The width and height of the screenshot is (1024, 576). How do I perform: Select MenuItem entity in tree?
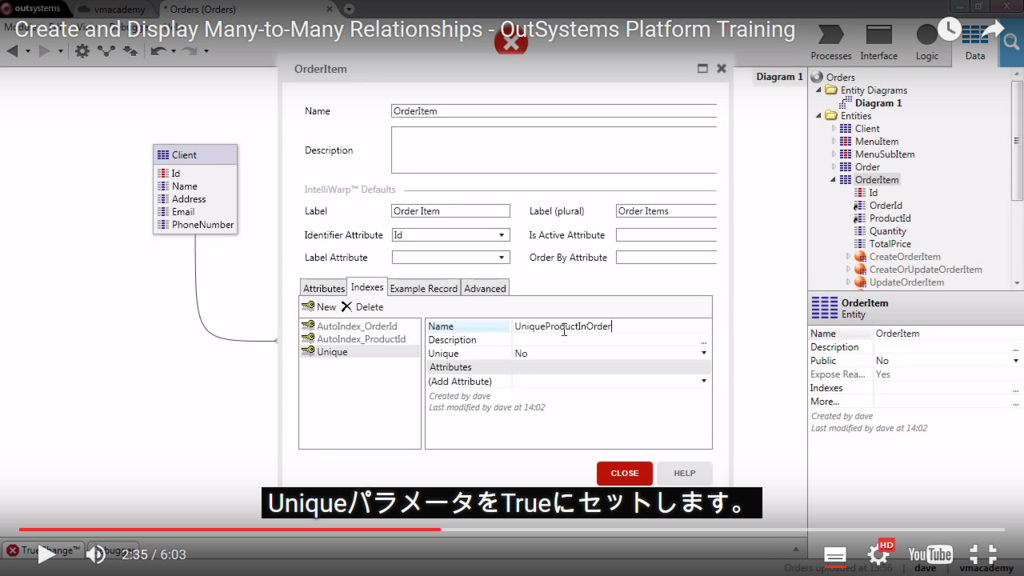[876, 141]
